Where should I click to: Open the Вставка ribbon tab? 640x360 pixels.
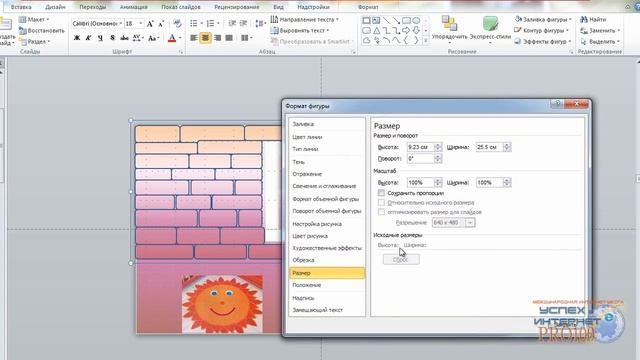point(21,7)
